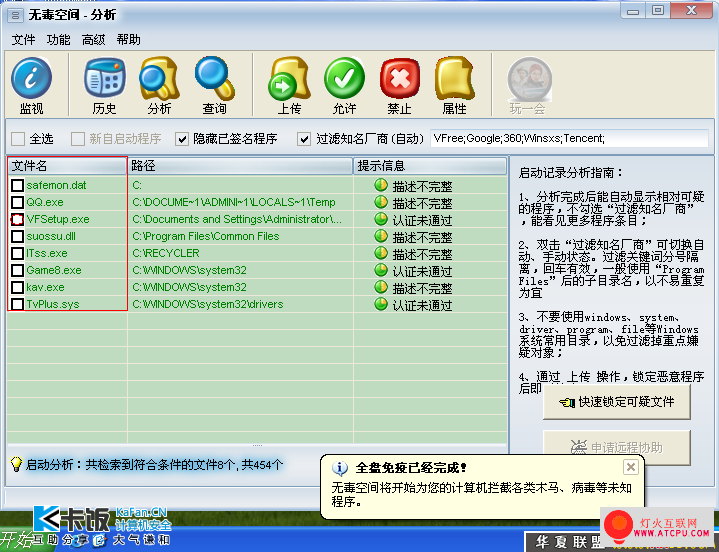Click status icon in ITss.exe row
Screen dimensions: 719x552
(x=381, y=253)
